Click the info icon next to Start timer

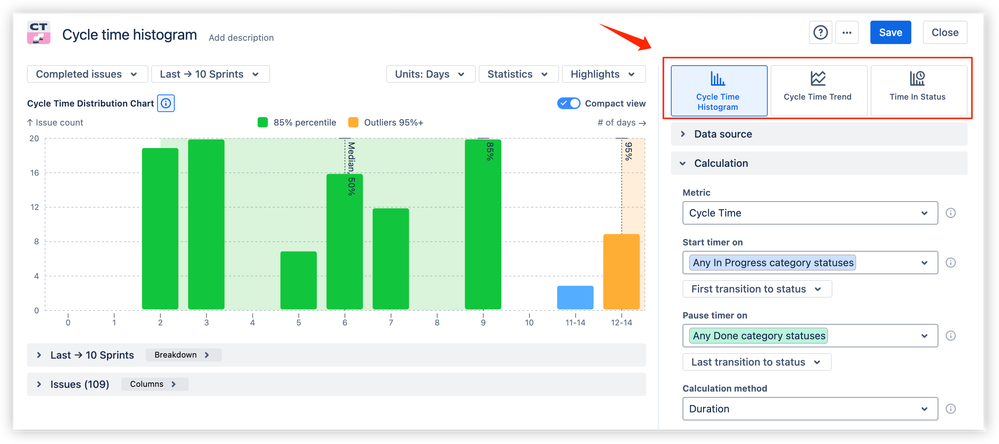pos(951,262)
